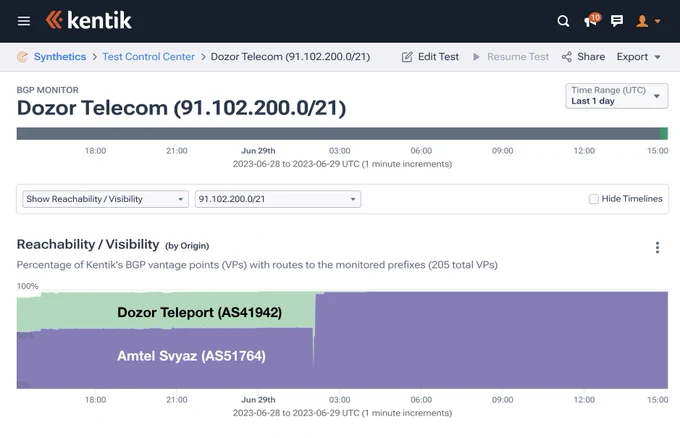Open the search magnifier icon
The image size is (680, 438).
coord(563,21)
